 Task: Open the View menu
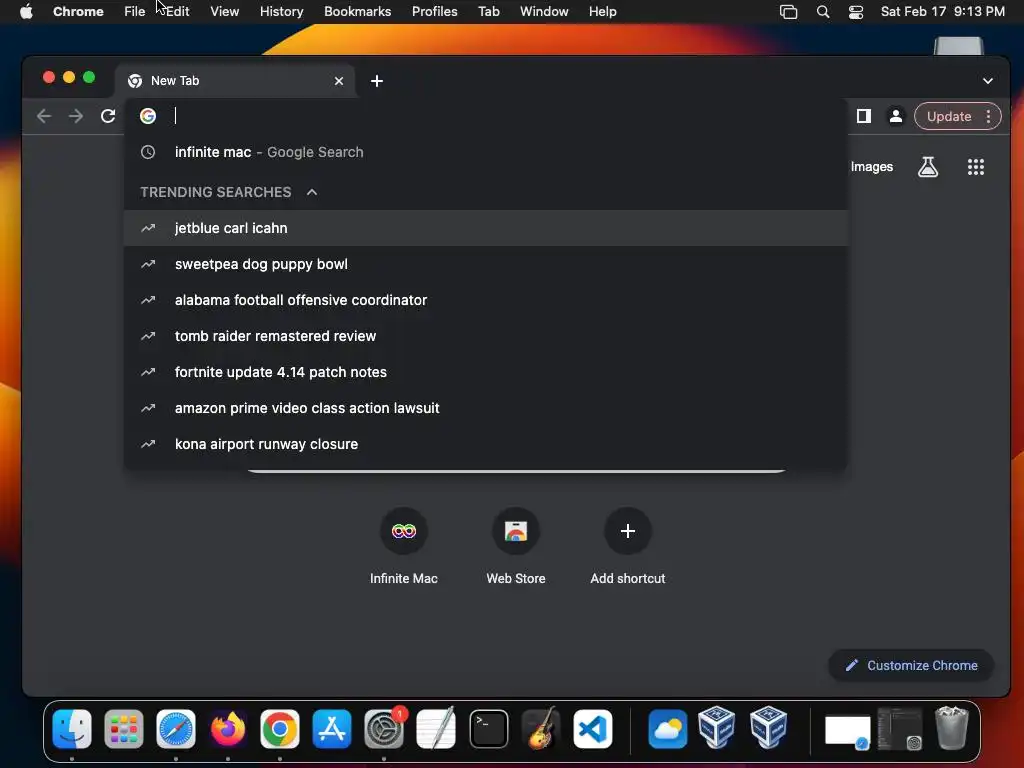click(225, 12)
